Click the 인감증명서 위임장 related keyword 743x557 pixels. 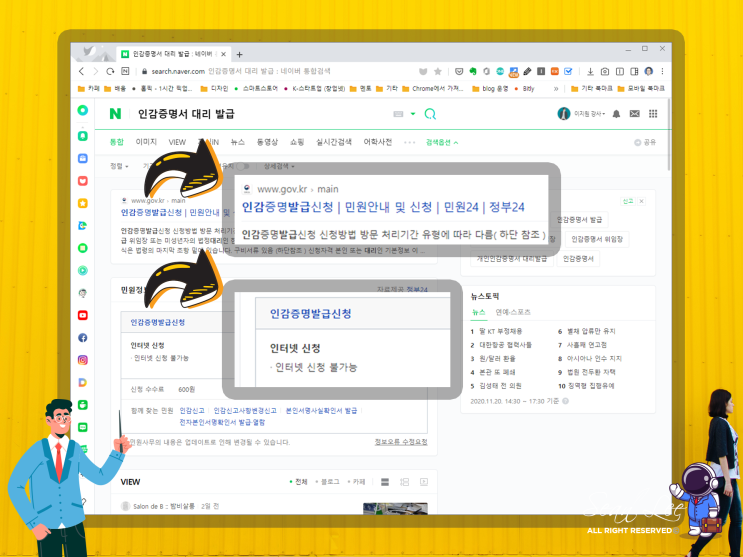pos(597,239)
